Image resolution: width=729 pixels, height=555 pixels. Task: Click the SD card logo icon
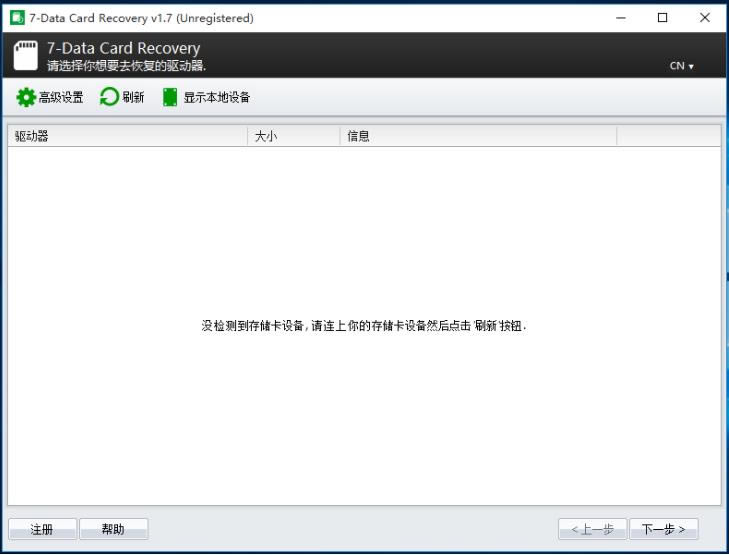26,55
